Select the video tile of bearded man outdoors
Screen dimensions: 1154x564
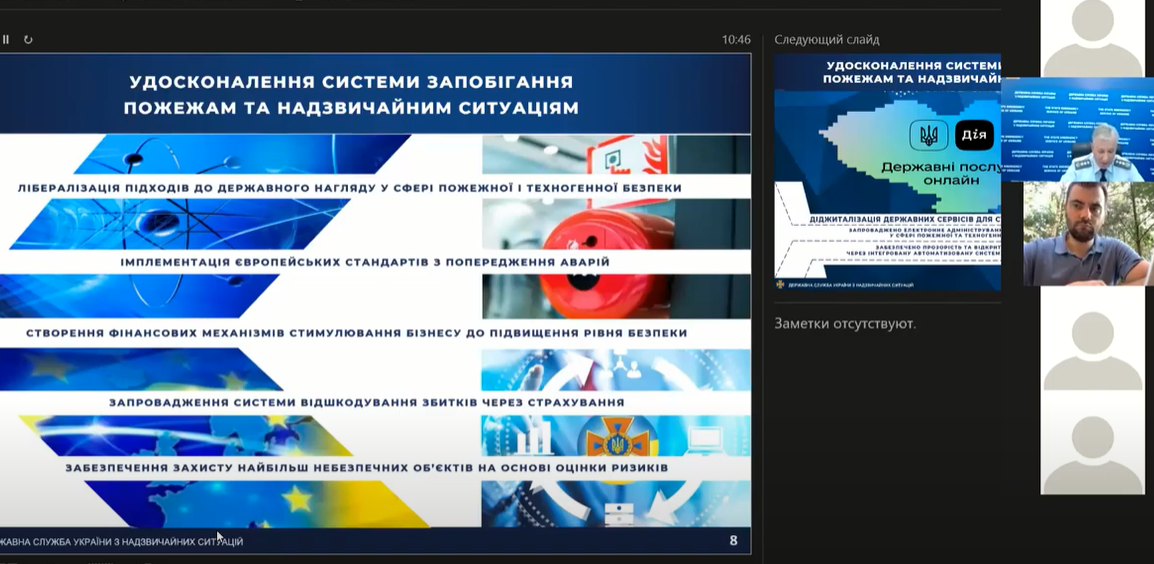[1085, 234]
